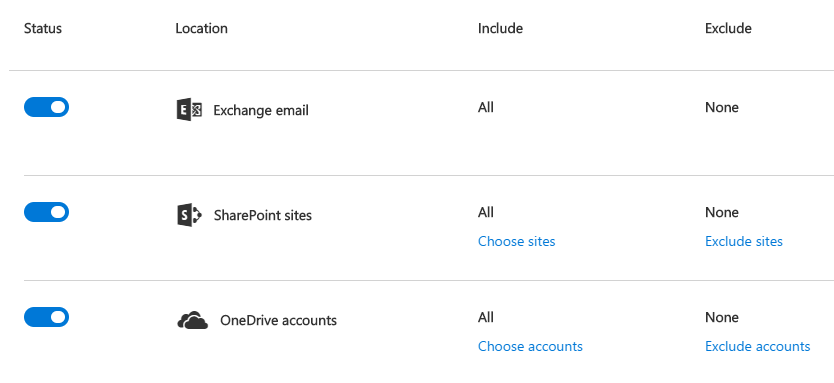The width and height of the screenshot is (834, 383).
Task: Disable the OneDrive accounts toggle
Action: [46, 317]
